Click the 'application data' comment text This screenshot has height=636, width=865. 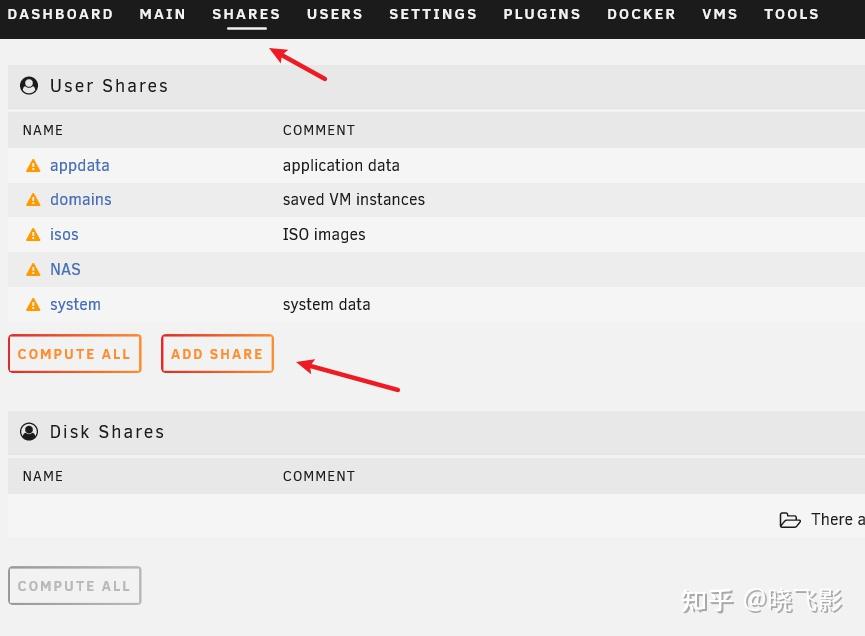341,165
